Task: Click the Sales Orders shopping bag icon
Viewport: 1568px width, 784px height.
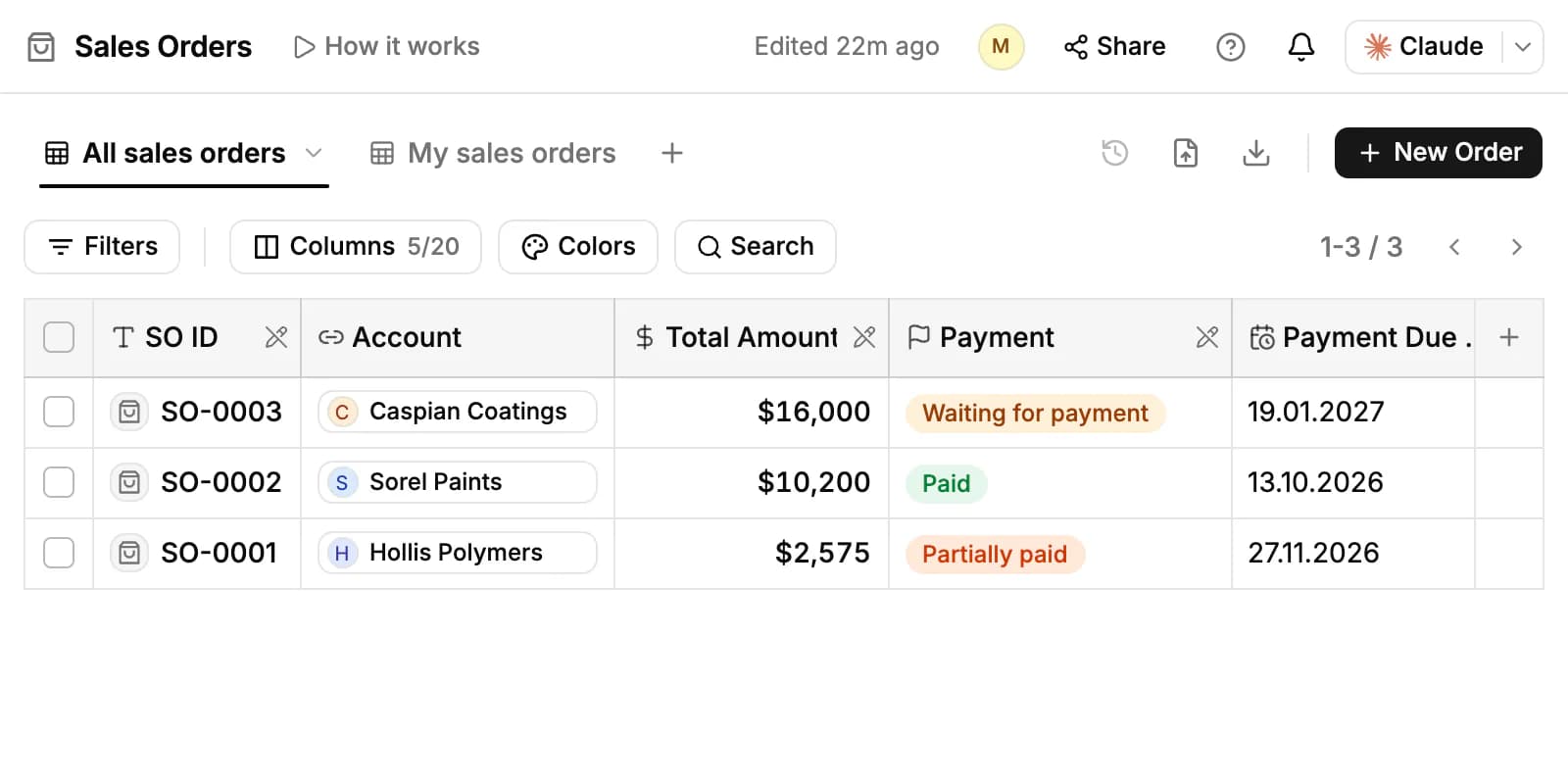Action: 41,47
